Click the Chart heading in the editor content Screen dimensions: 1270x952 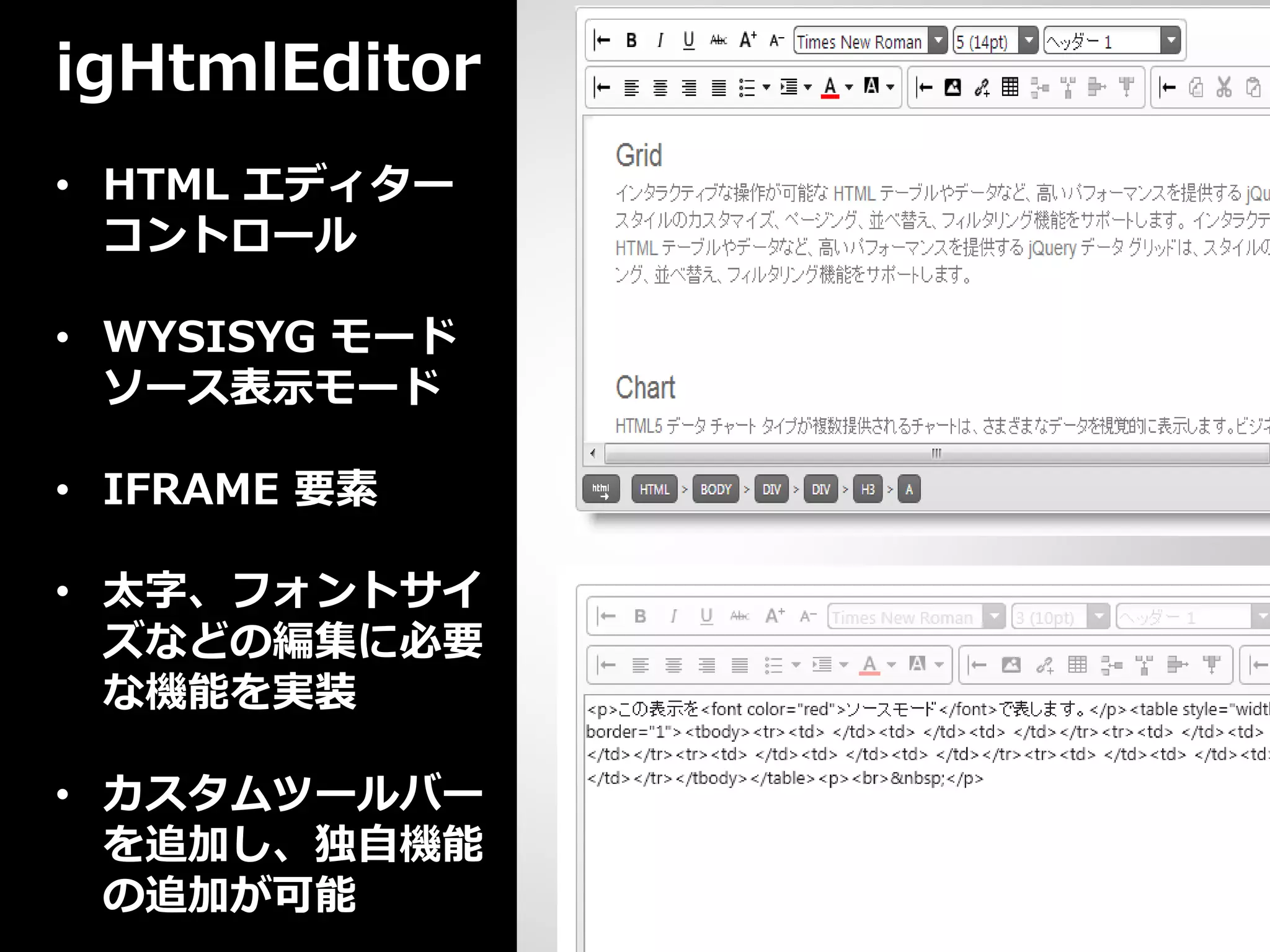point(645,387)
